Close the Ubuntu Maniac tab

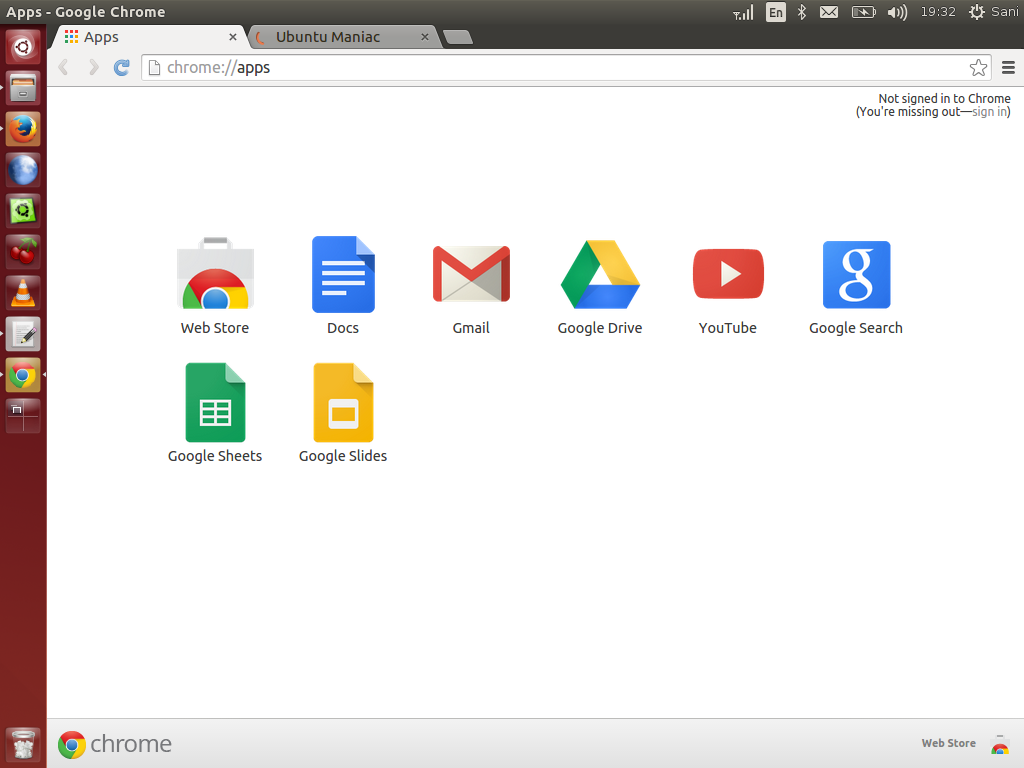coord(424,37)
